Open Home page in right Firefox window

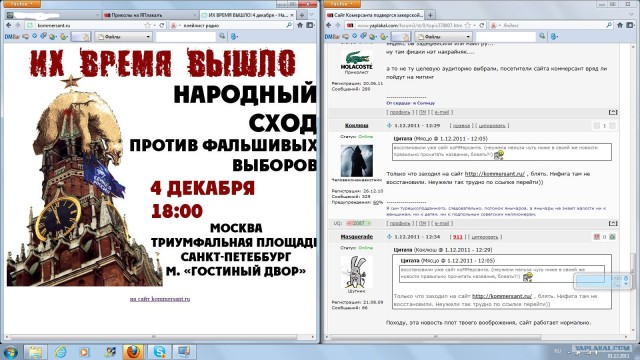(x=620, y=25)
